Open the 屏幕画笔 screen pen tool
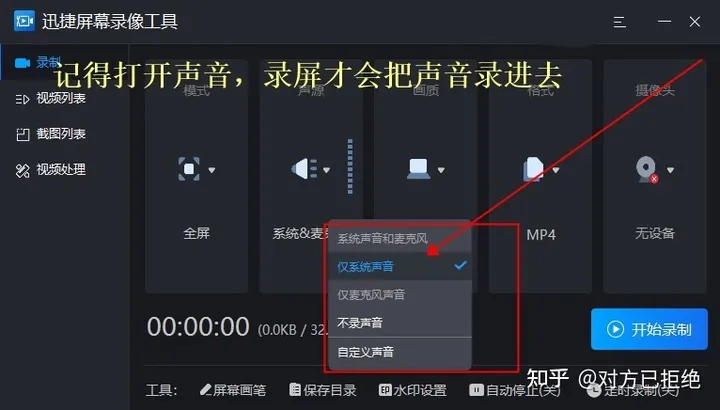The height and width of the screenshot is (410, 720). [233, 390]
